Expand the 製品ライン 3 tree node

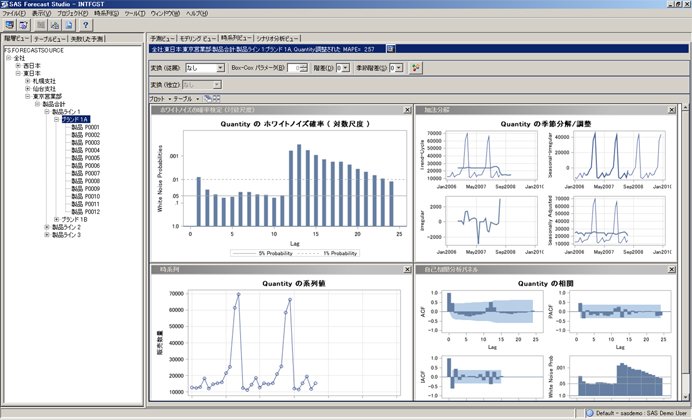click(x=47, y=235)
